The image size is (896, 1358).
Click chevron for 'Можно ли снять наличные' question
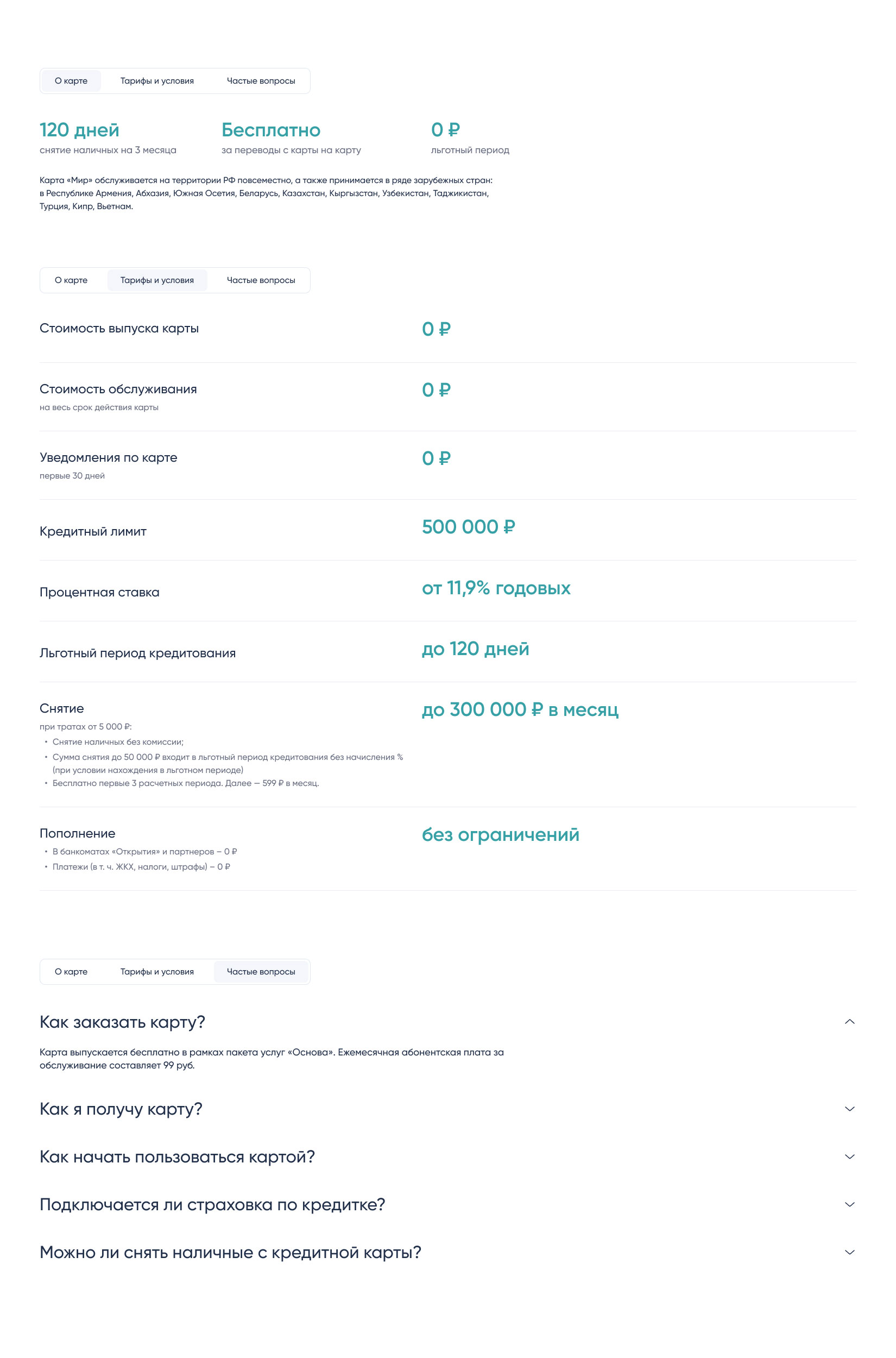point(849,1252)
